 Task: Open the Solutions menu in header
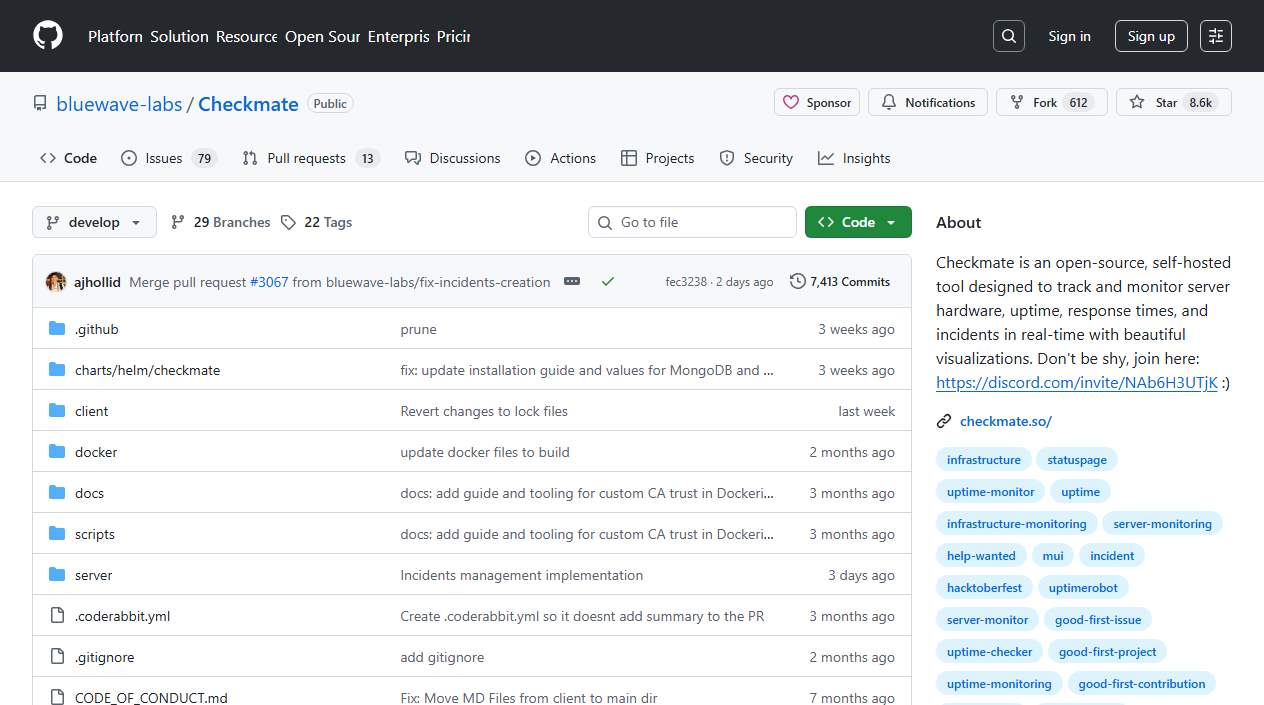(180, 36)
